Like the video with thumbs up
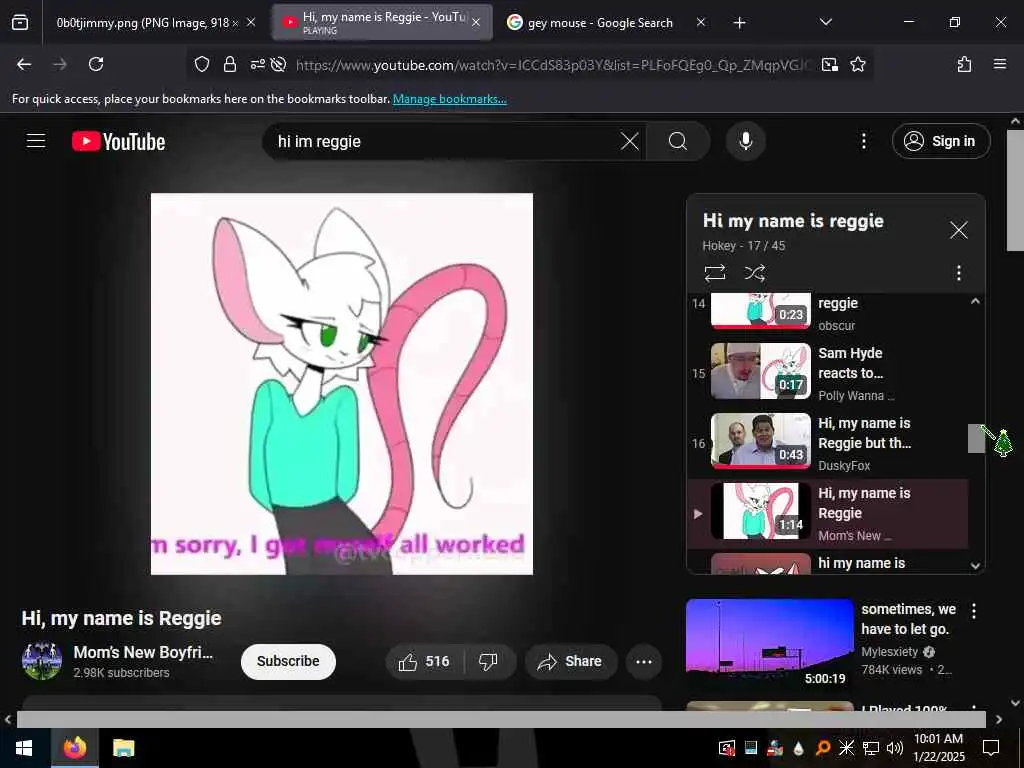 (425, 662)
